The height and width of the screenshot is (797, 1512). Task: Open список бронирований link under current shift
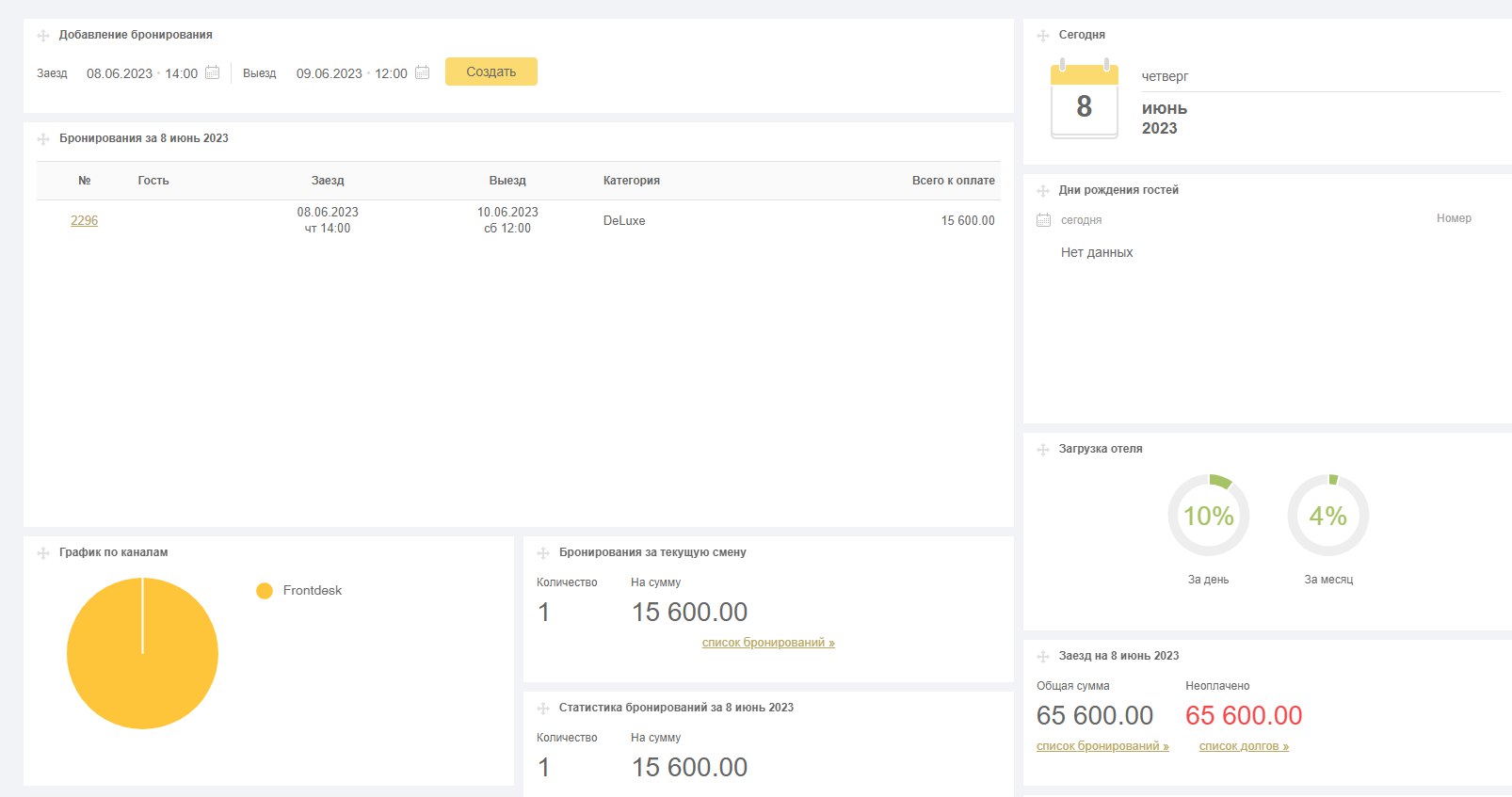768,643
